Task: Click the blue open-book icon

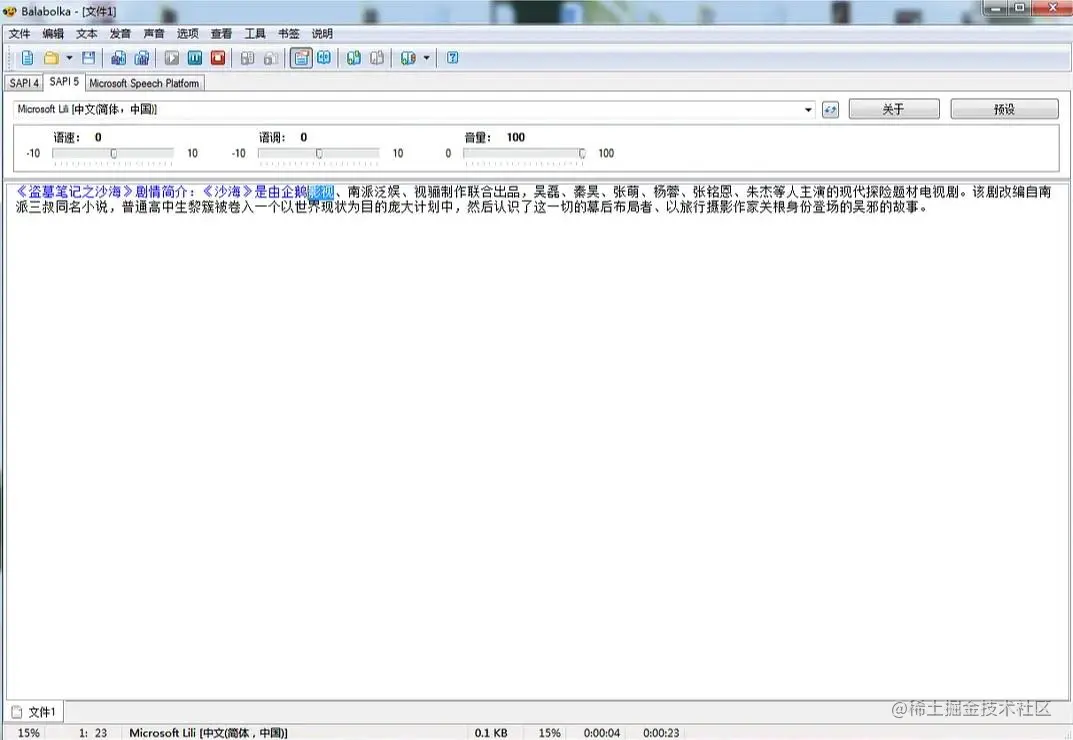Action: coord(324,58)
